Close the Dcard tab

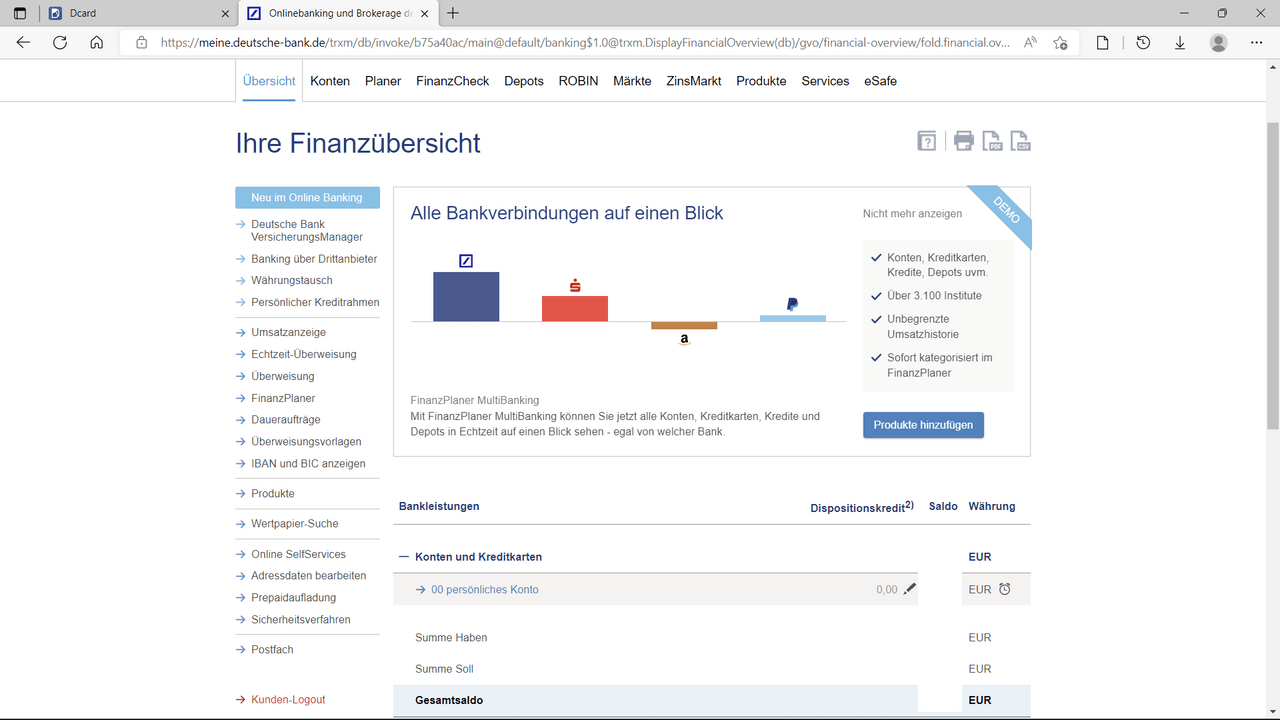224,13
